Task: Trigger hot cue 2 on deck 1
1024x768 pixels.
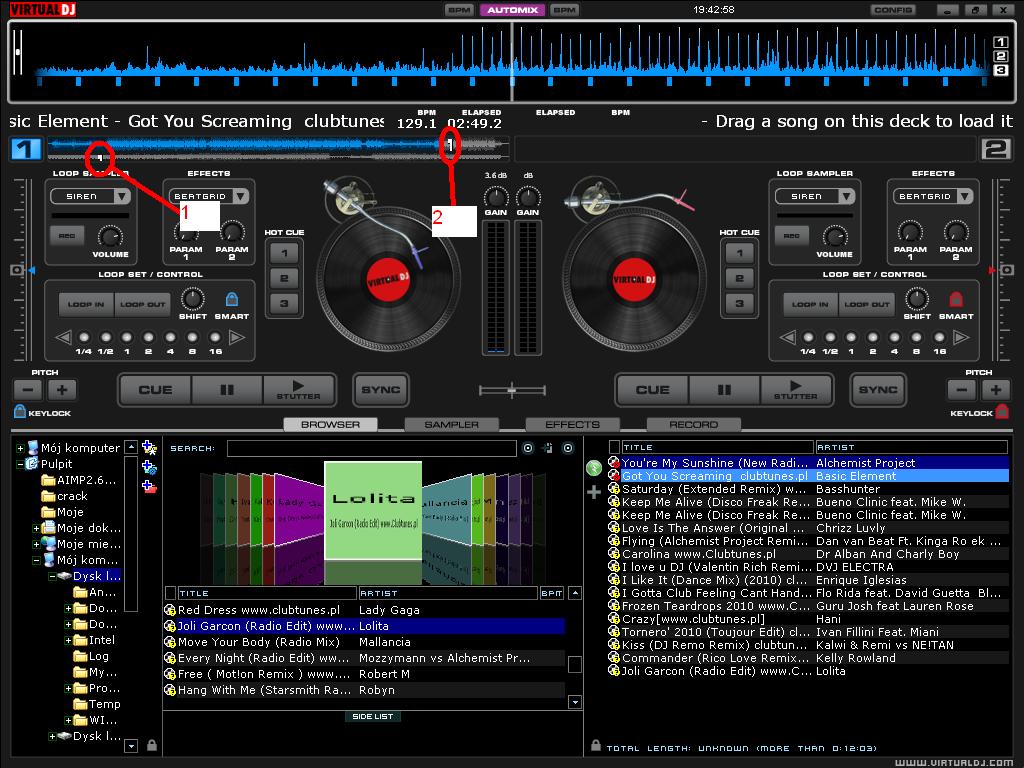Action: (284, 278)
